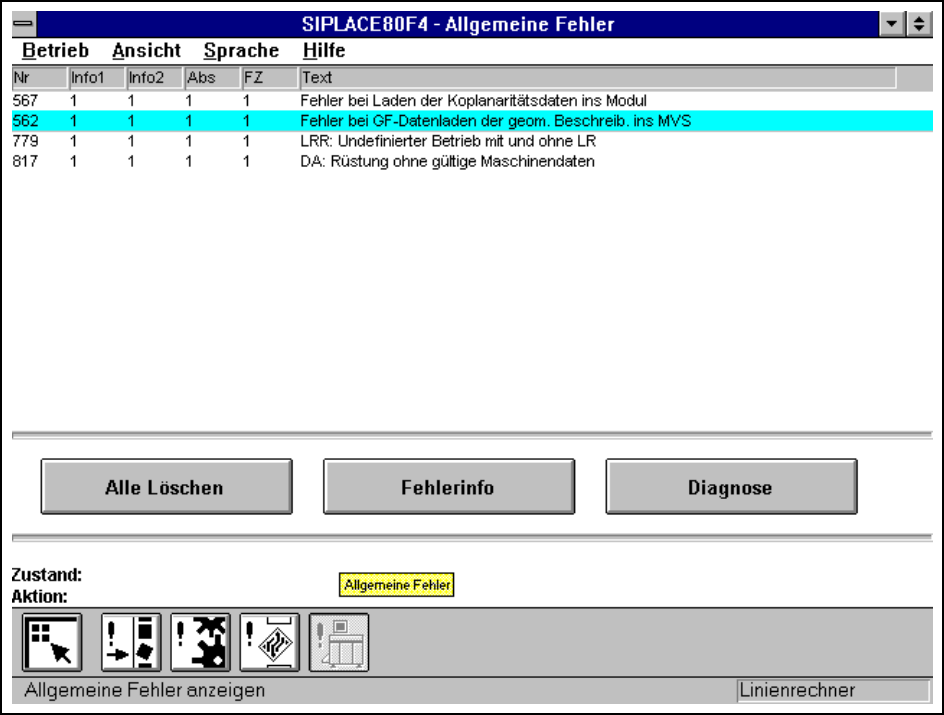944x715 pixels.
Task: Open the Betrieb menu
Action: click(x=55, y=51)
